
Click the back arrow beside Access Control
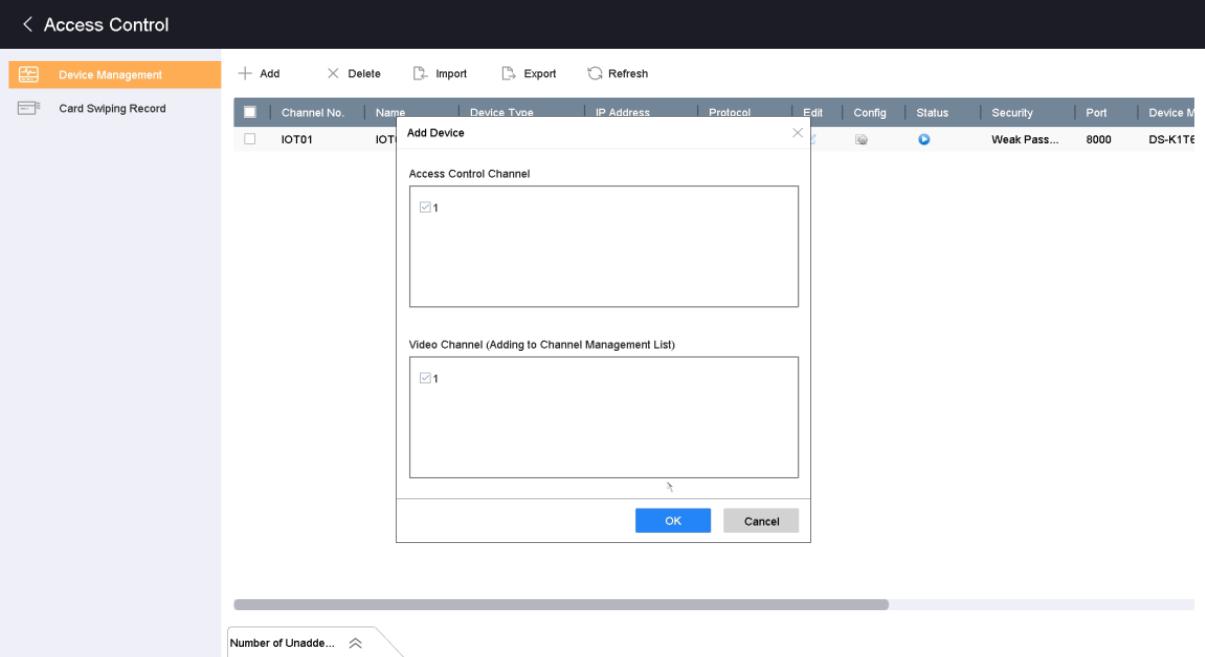coord(27,24)
